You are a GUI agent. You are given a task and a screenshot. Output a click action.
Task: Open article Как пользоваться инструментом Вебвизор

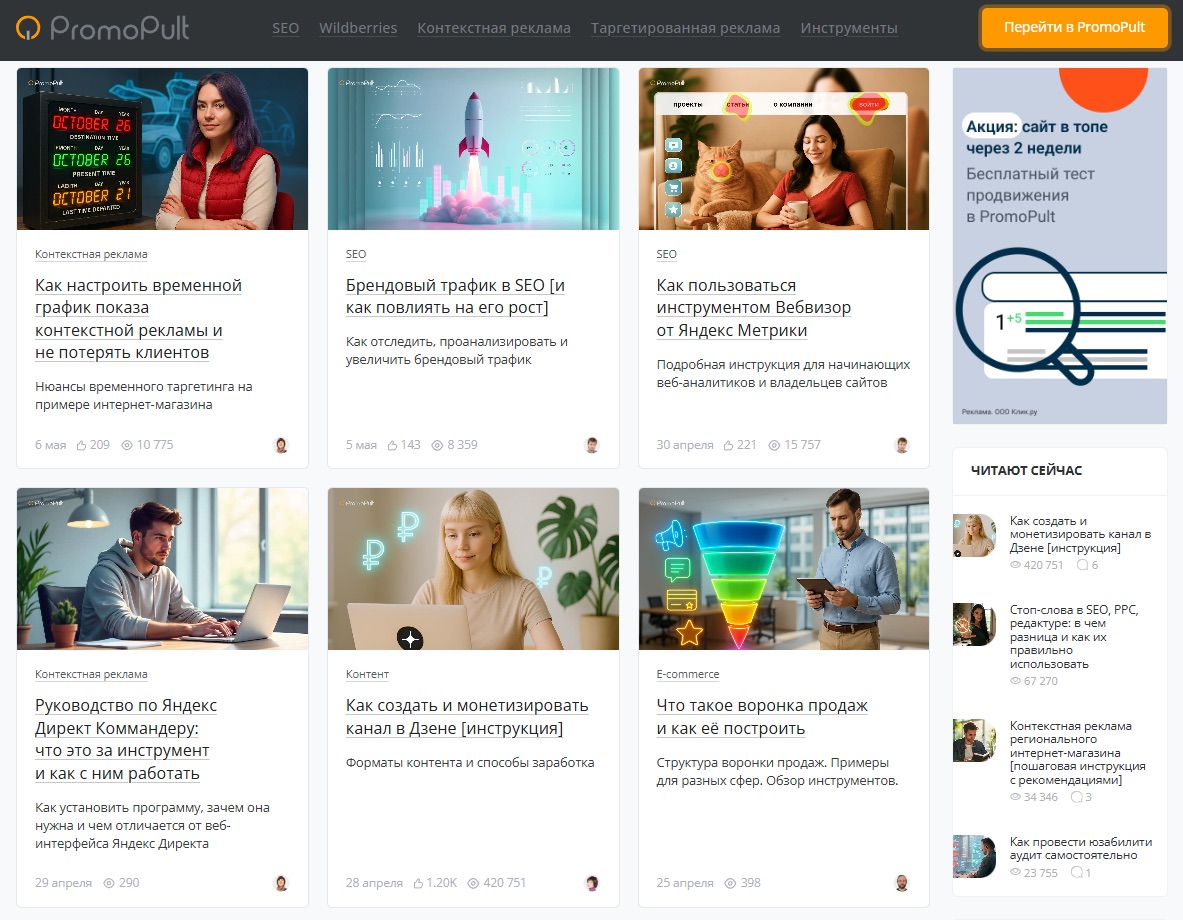pos(753,307)
